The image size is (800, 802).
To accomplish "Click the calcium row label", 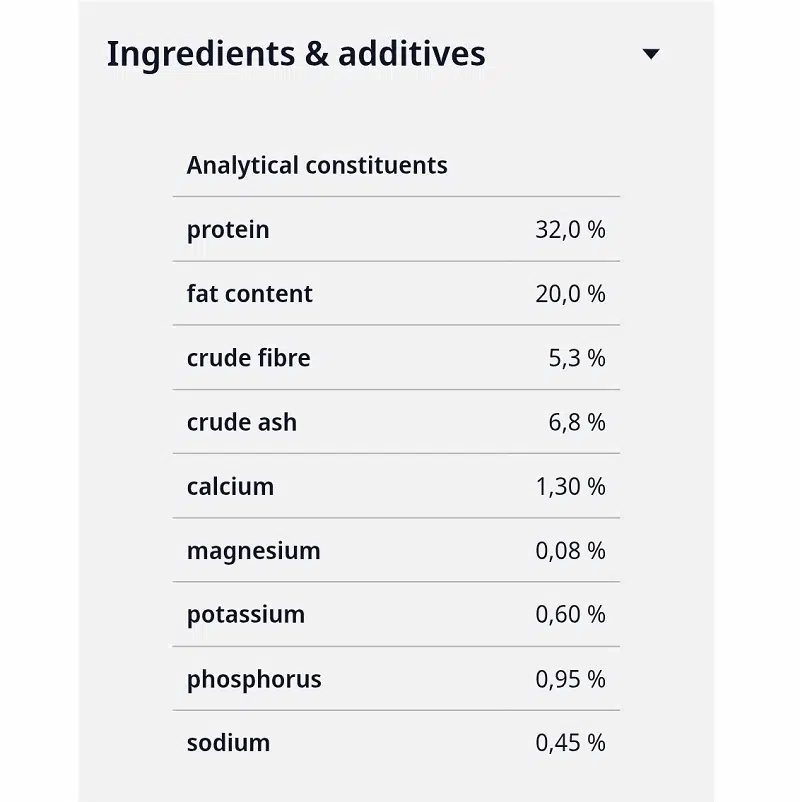I will pyautogui.click(x=230, y=486).
